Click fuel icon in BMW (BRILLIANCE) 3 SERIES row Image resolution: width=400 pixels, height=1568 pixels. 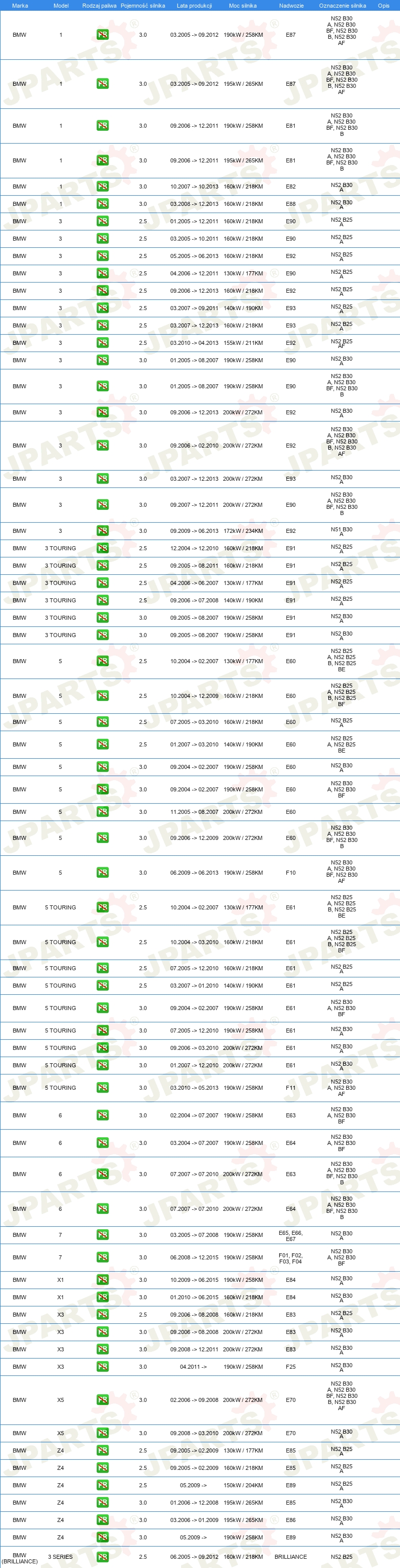click(102, 1556)
